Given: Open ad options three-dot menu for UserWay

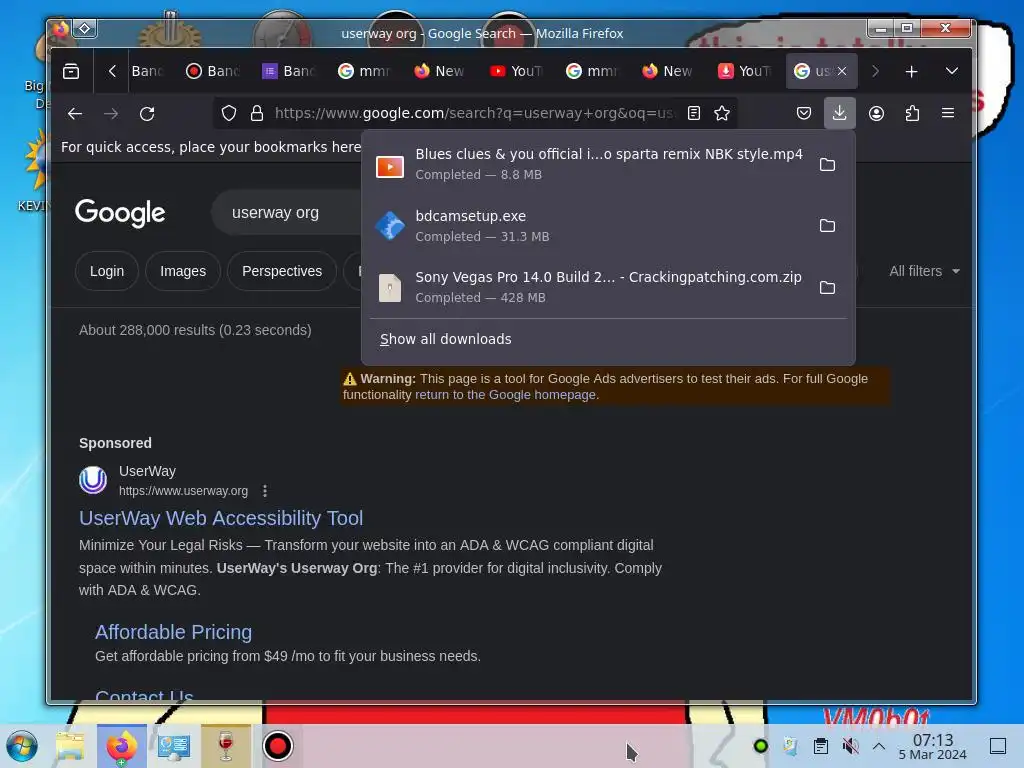Looking at the screenshot, I should pos(264,491).
